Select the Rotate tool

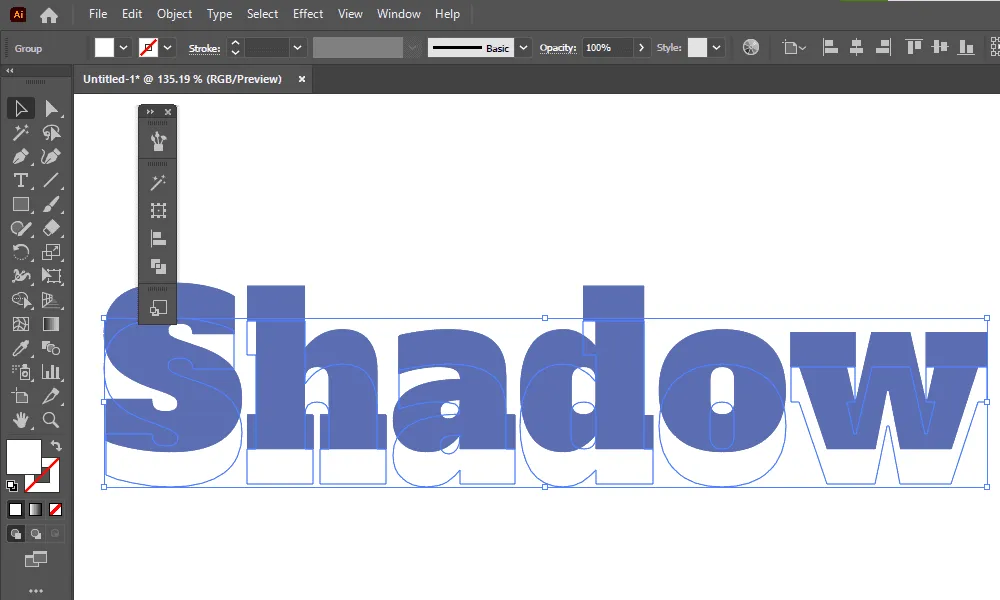pos(20,252)
